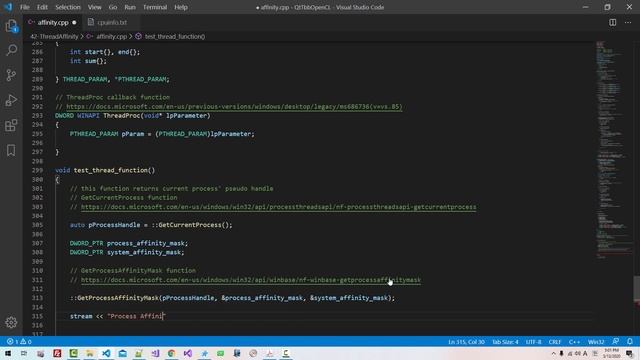Open Windows Action Center notifications
The image size is (640, 360).
pyautogui.click(x=629, y=353)
